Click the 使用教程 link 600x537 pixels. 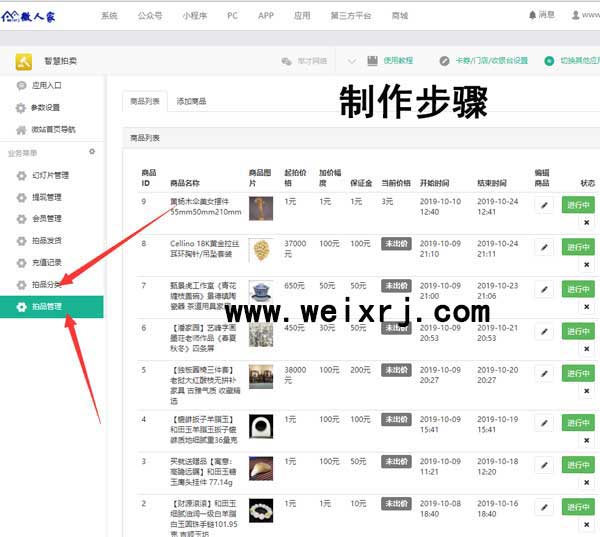398,61
